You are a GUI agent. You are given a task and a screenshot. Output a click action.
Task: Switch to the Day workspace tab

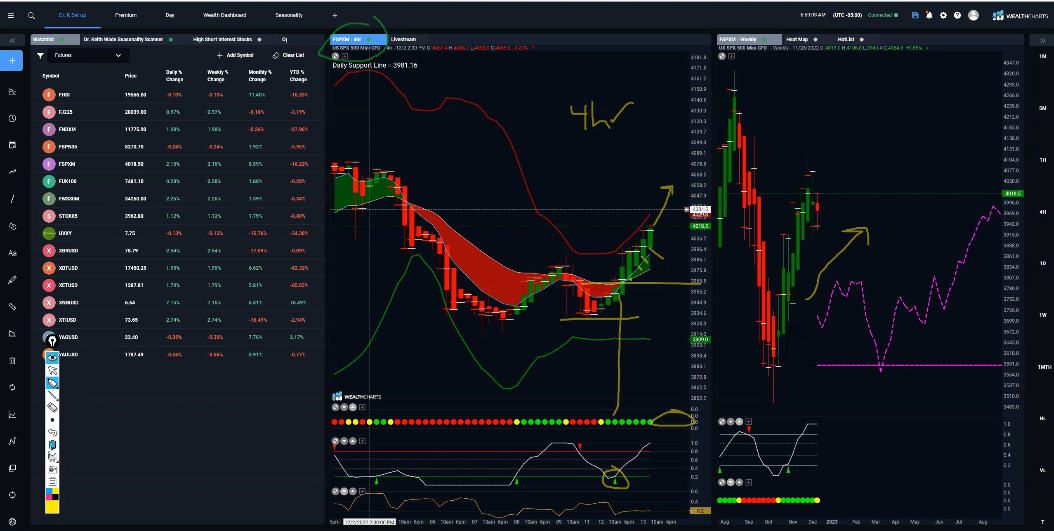[x=170, y=15]
